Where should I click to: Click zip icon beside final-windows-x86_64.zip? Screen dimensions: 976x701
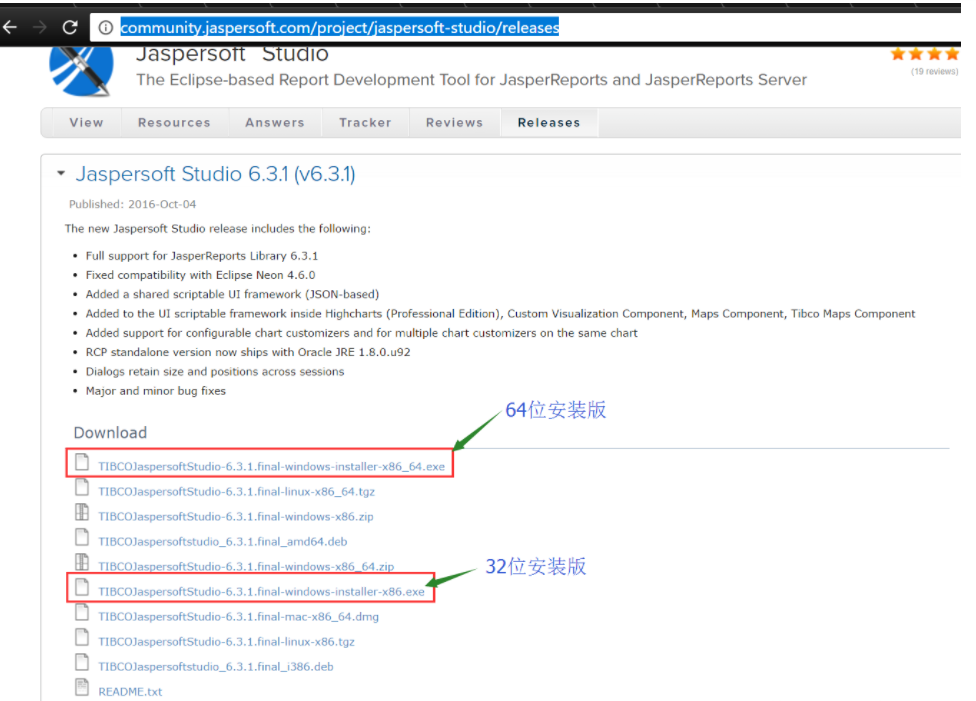click(x=82, y=562)
